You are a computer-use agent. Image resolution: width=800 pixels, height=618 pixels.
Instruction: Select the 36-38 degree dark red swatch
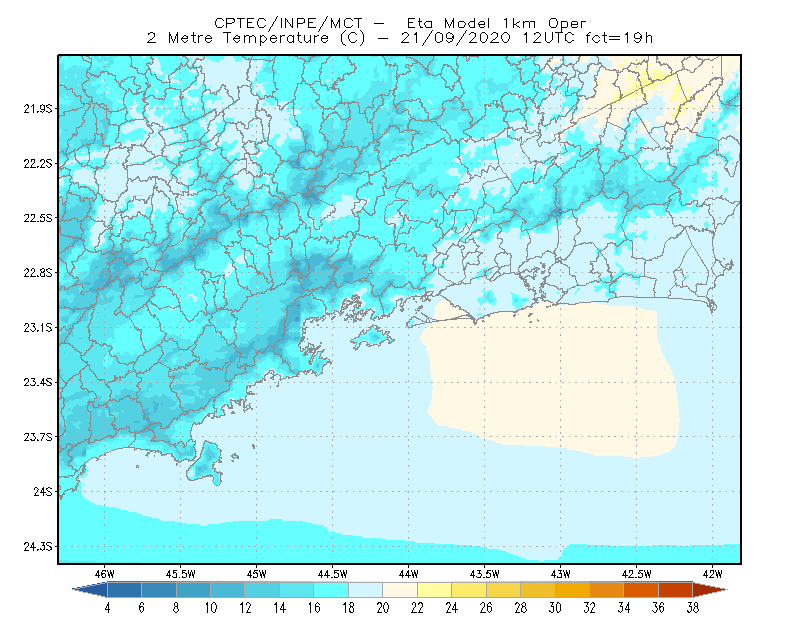click(x=675, y=590)
